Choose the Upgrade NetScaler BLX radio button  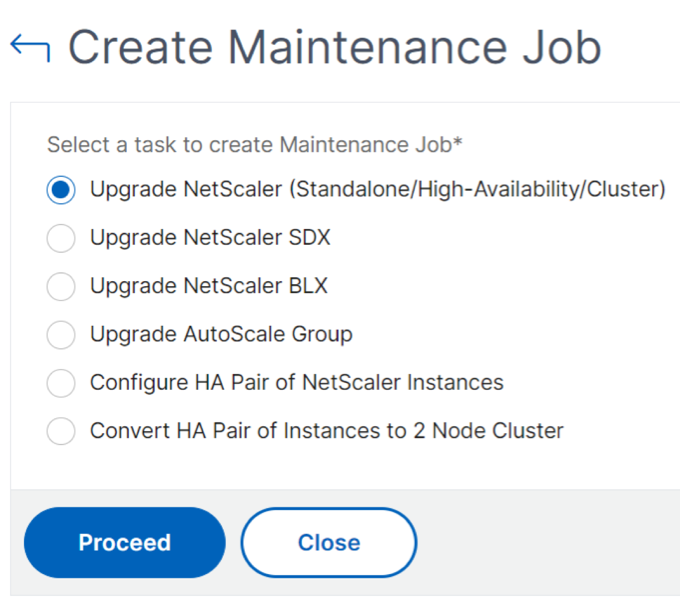61,286
